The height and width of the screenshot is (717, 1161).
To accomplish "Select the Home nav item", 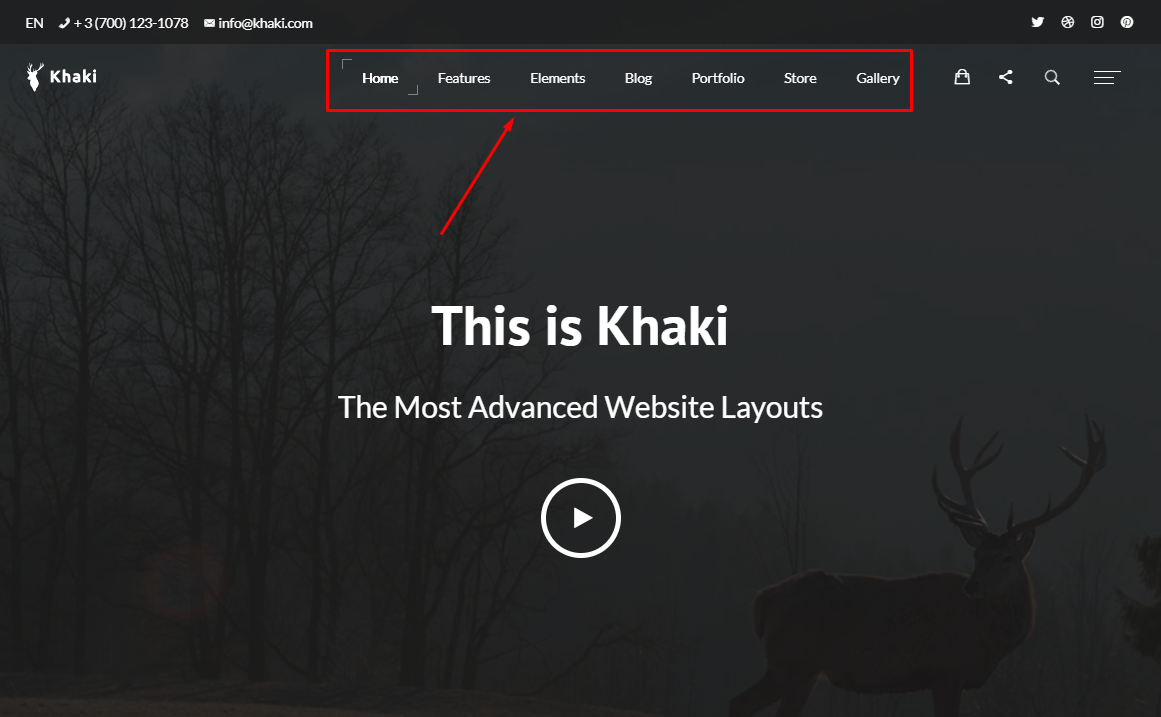I will 380,78.
